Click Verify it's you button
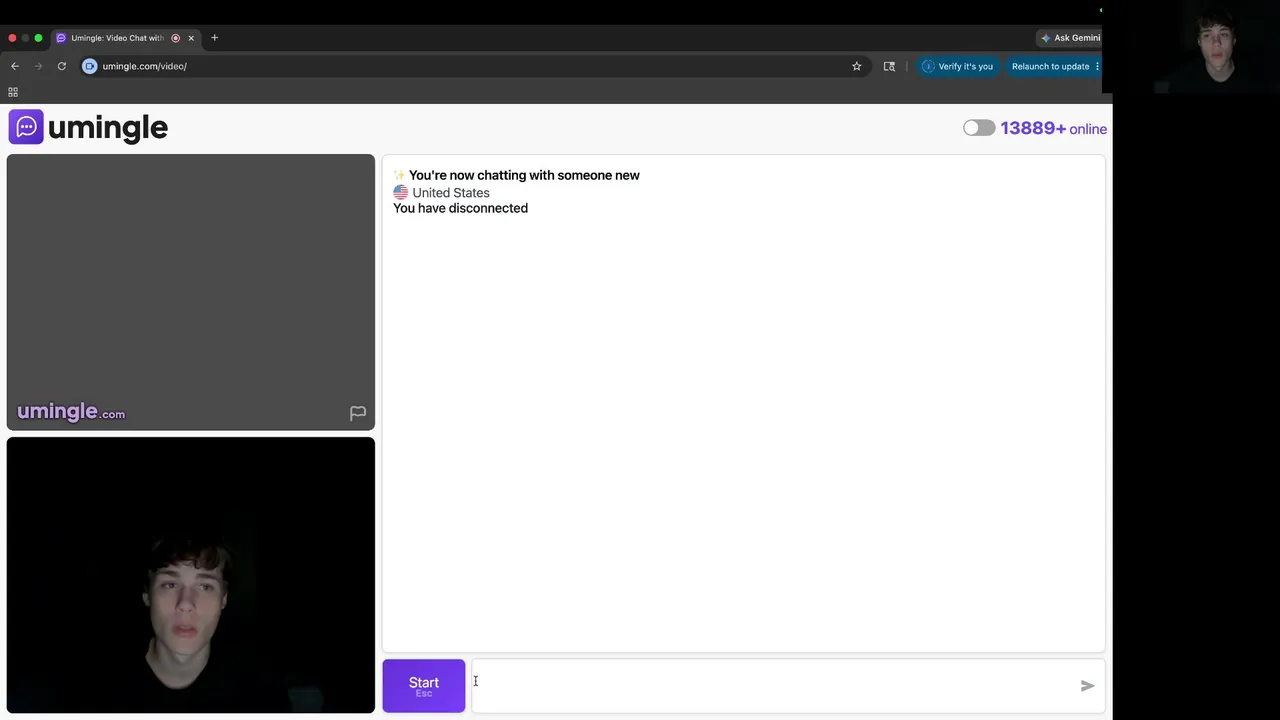This screenshot has width=1280, height=720. (958, 66)
